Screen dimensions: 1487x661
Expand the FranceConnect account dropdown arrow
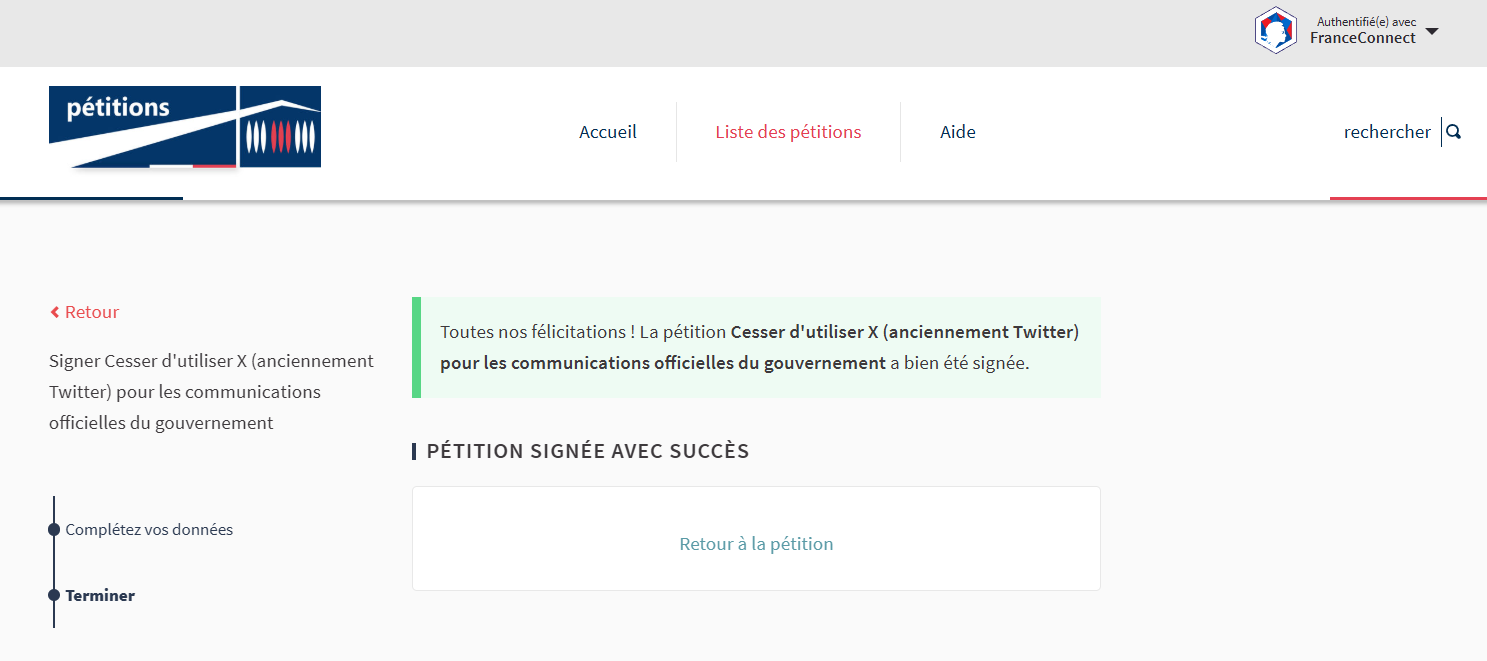(x=1432, y=31)
